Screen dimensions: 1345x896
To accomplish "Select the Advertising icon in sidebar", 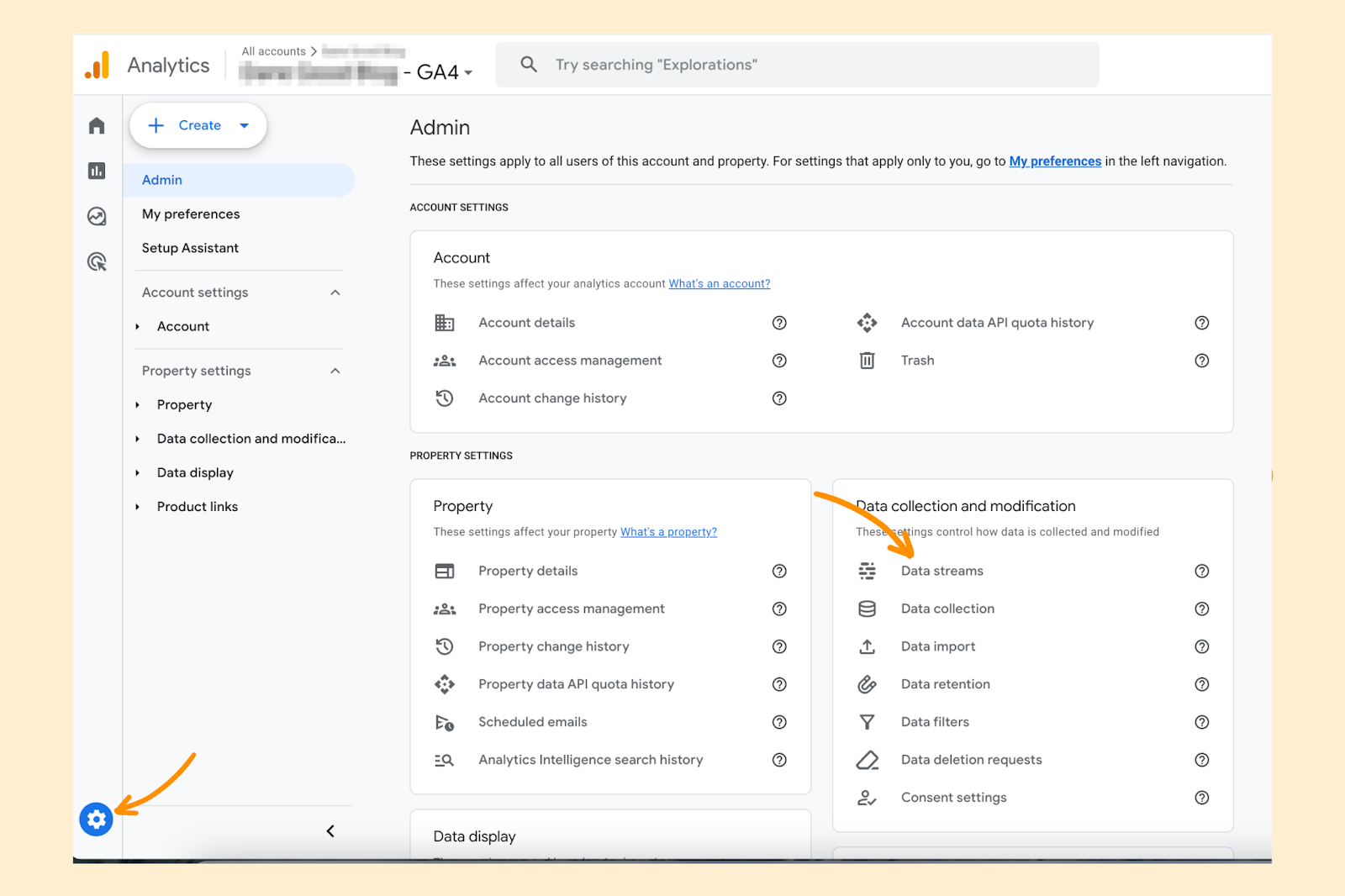I will point(96,261).
